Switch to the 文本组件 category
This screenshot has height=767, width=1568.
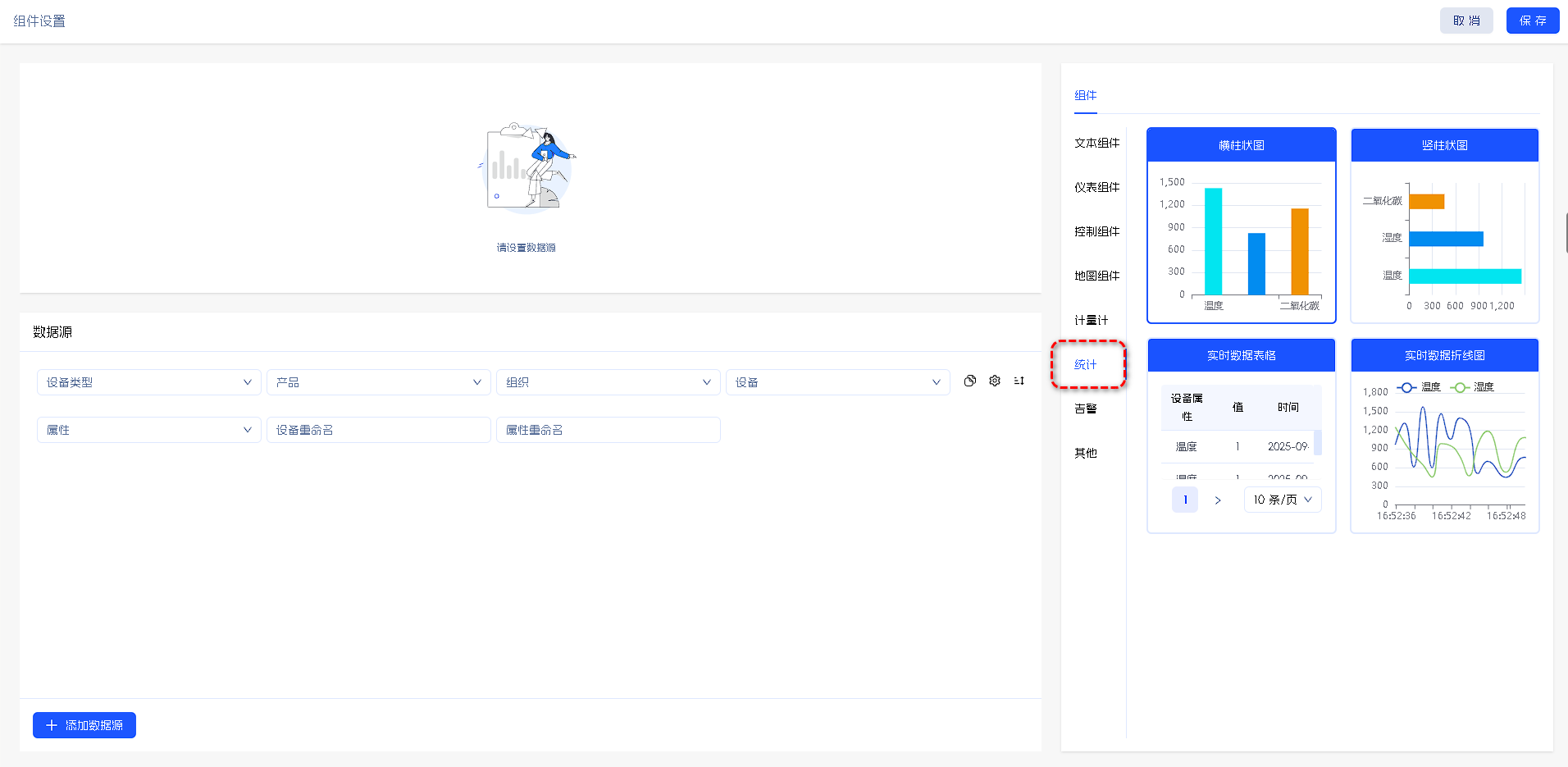[x=1096, y=143]
